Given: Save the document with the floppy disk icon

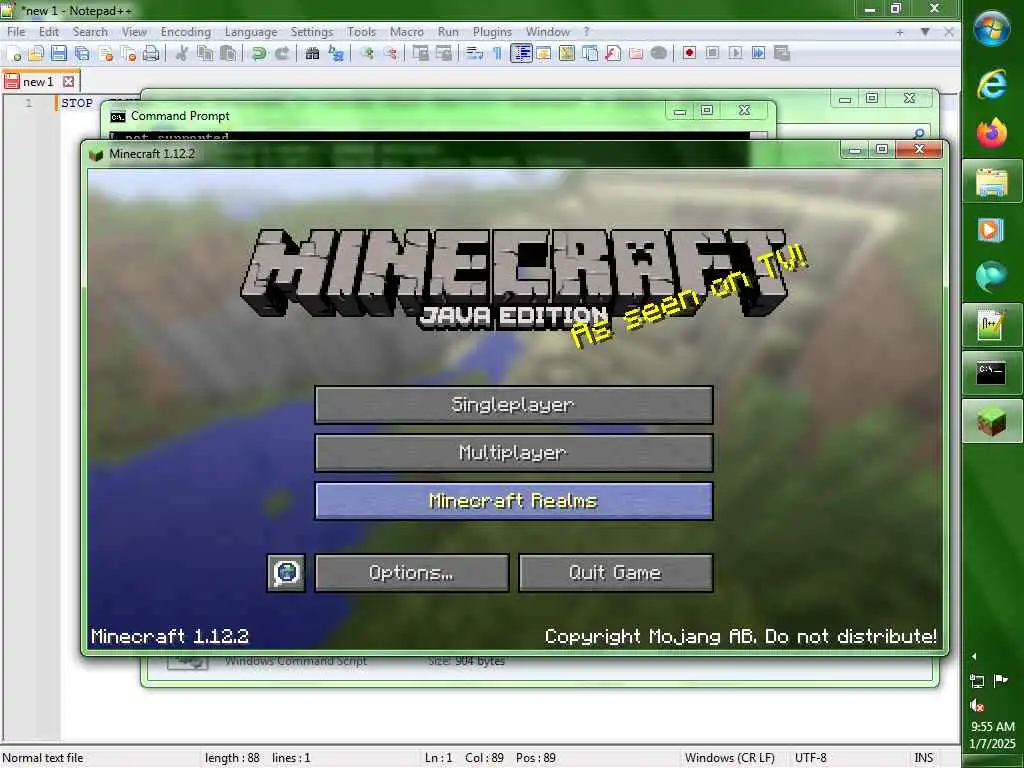Looking at the screenshot, I should click(59, 54).
